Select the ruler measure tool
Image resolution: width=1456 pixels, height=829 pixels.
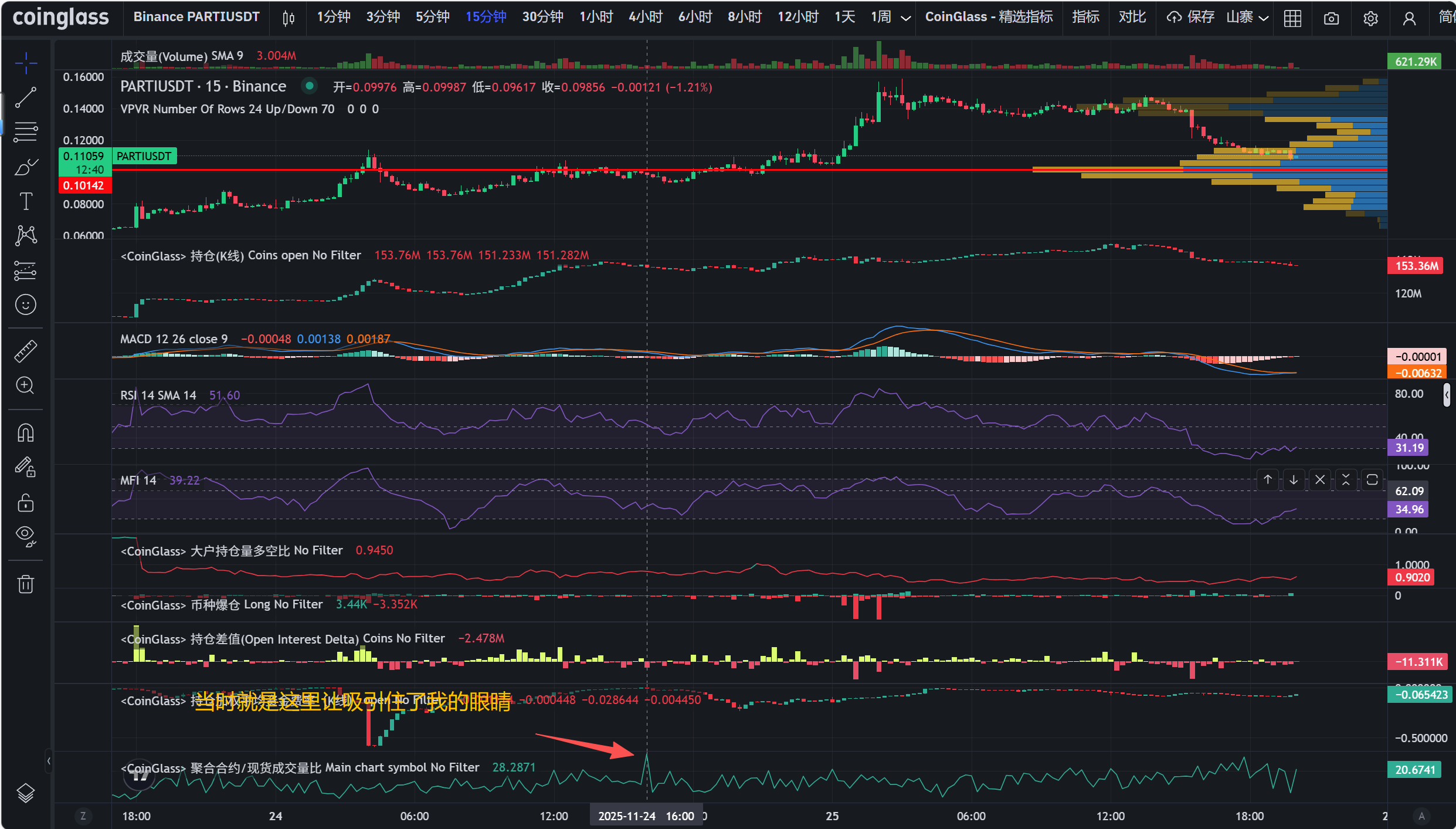pyautogui.click(x=26, y=351)
